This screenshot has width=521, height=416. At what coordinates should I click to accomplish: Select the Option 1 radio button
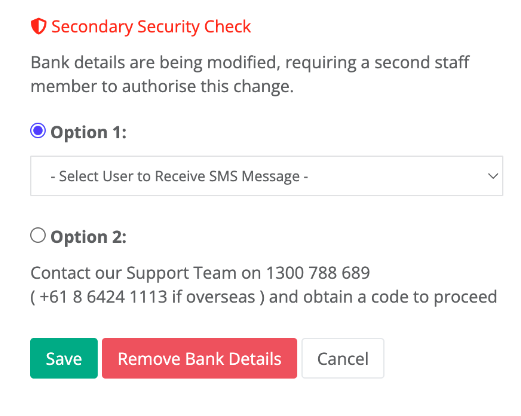(x=38, y=131)
